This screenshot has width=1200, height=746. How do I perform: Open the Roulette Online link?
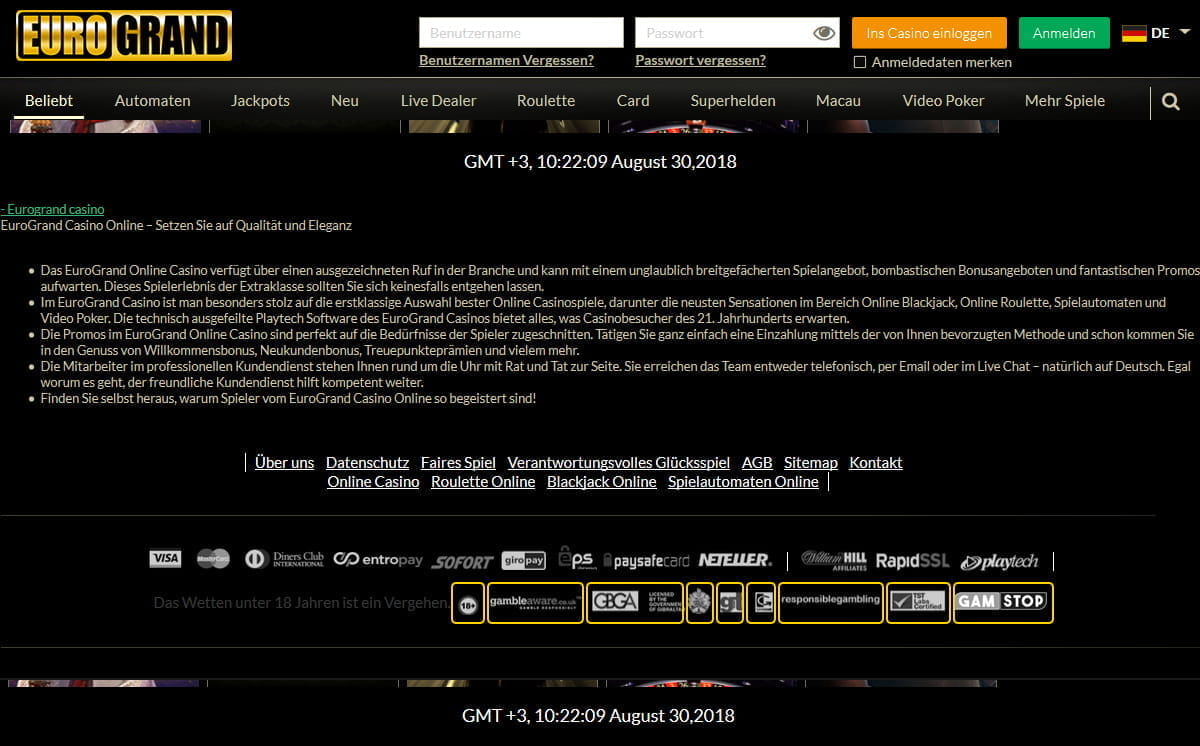pyautogui.click(x=483, y=481)
